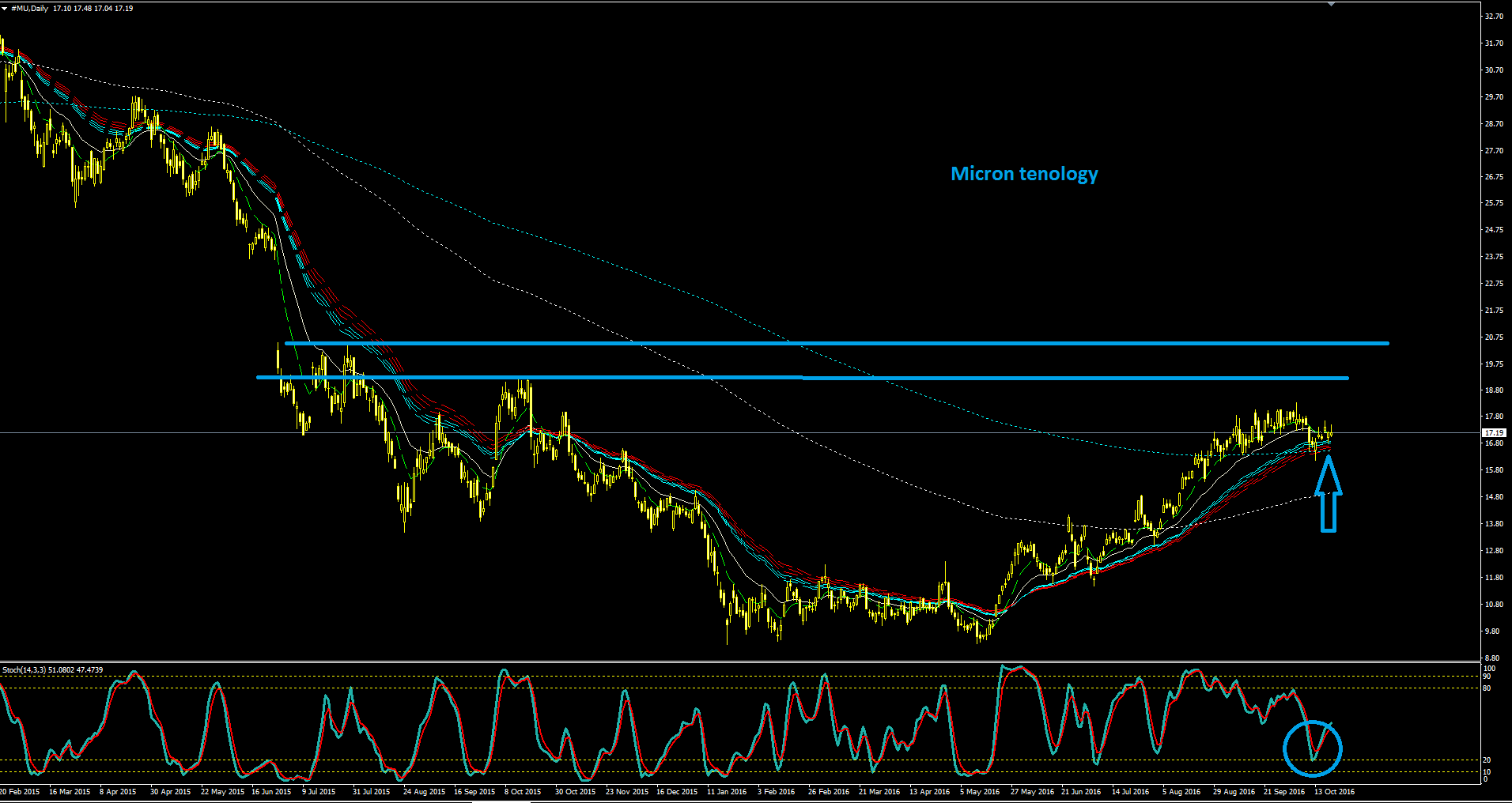This screenshot has height=803, width=1512.
Task: Click the 21 Sep 2016 date label
Action: [x=1284, y=792]
